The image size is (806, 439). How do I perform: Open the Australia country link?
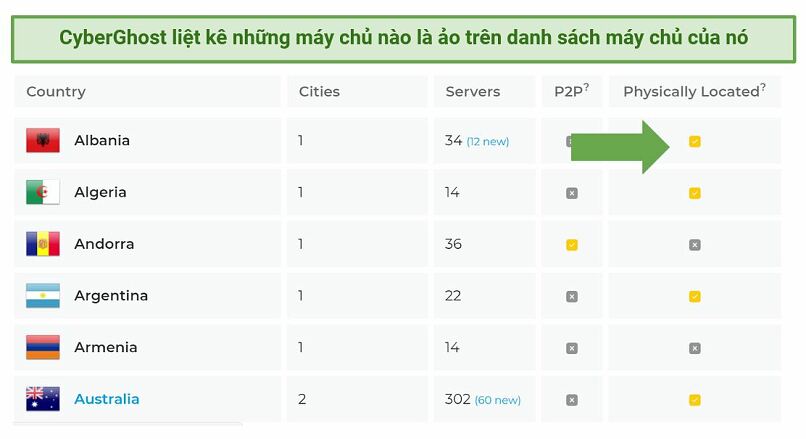(106, 399)
